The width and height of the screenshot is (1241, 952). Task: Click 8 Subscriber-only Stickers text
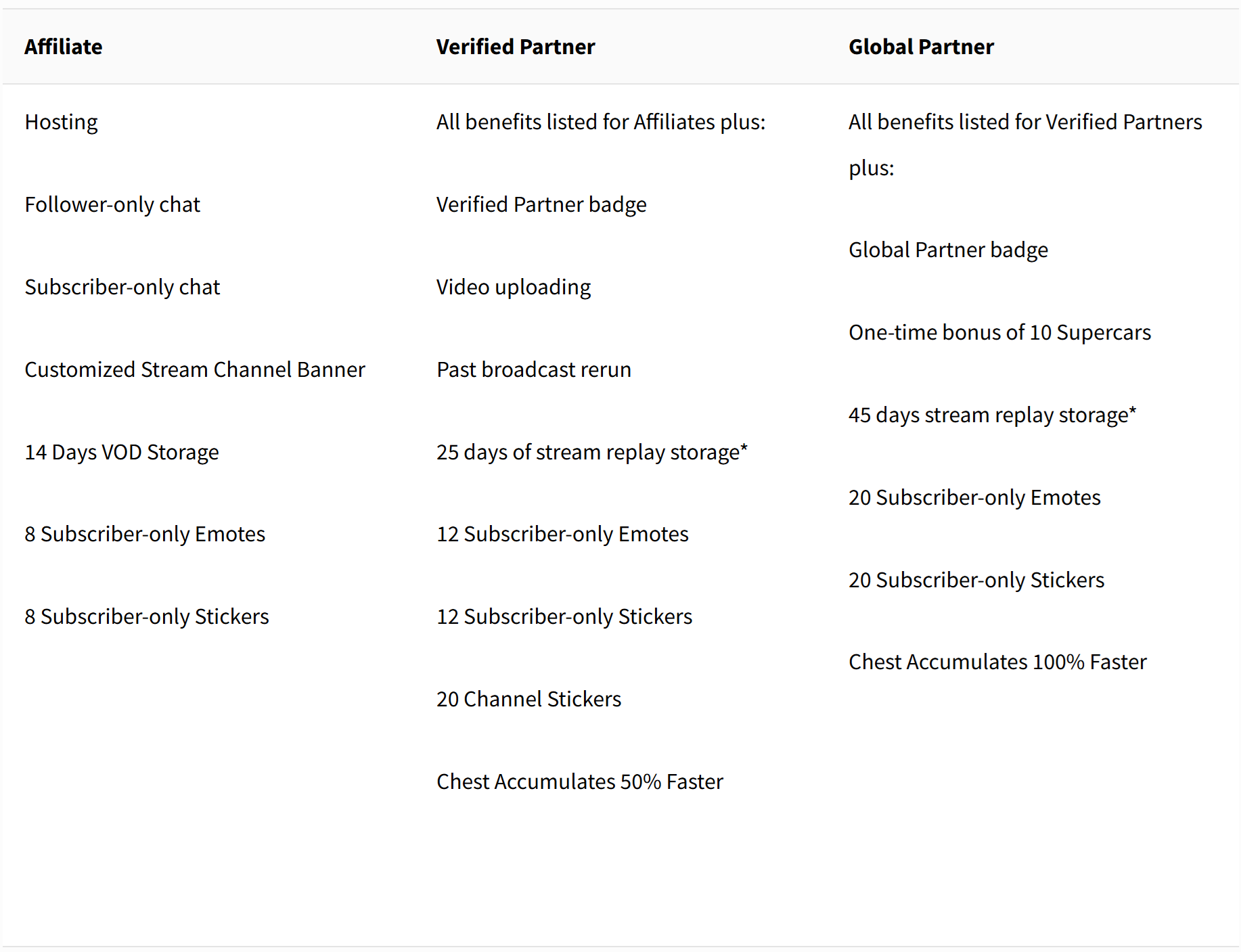click(147, 616)
